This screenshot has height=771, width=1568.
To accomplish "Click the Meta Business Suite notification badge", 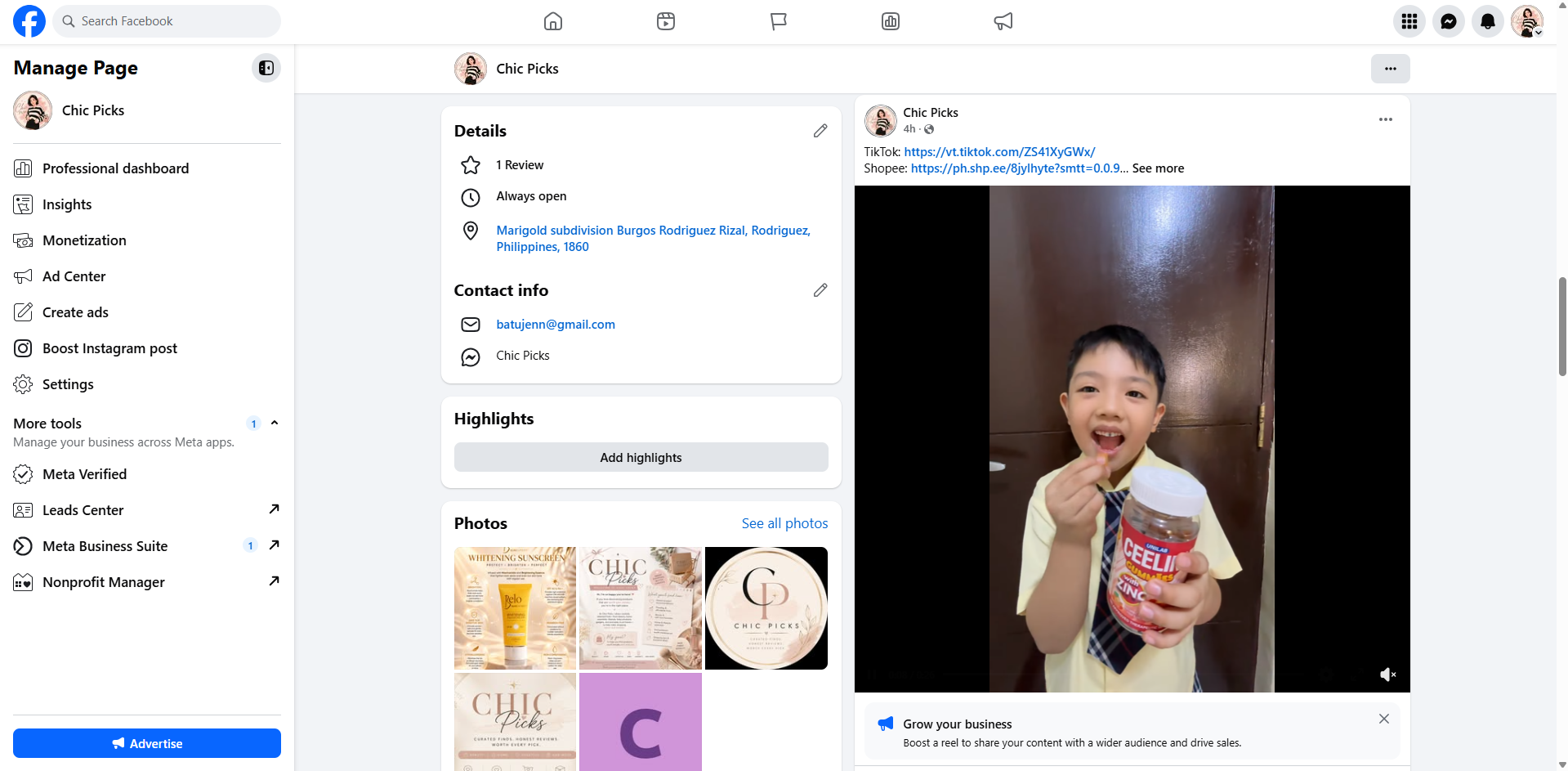I will 250,545.
